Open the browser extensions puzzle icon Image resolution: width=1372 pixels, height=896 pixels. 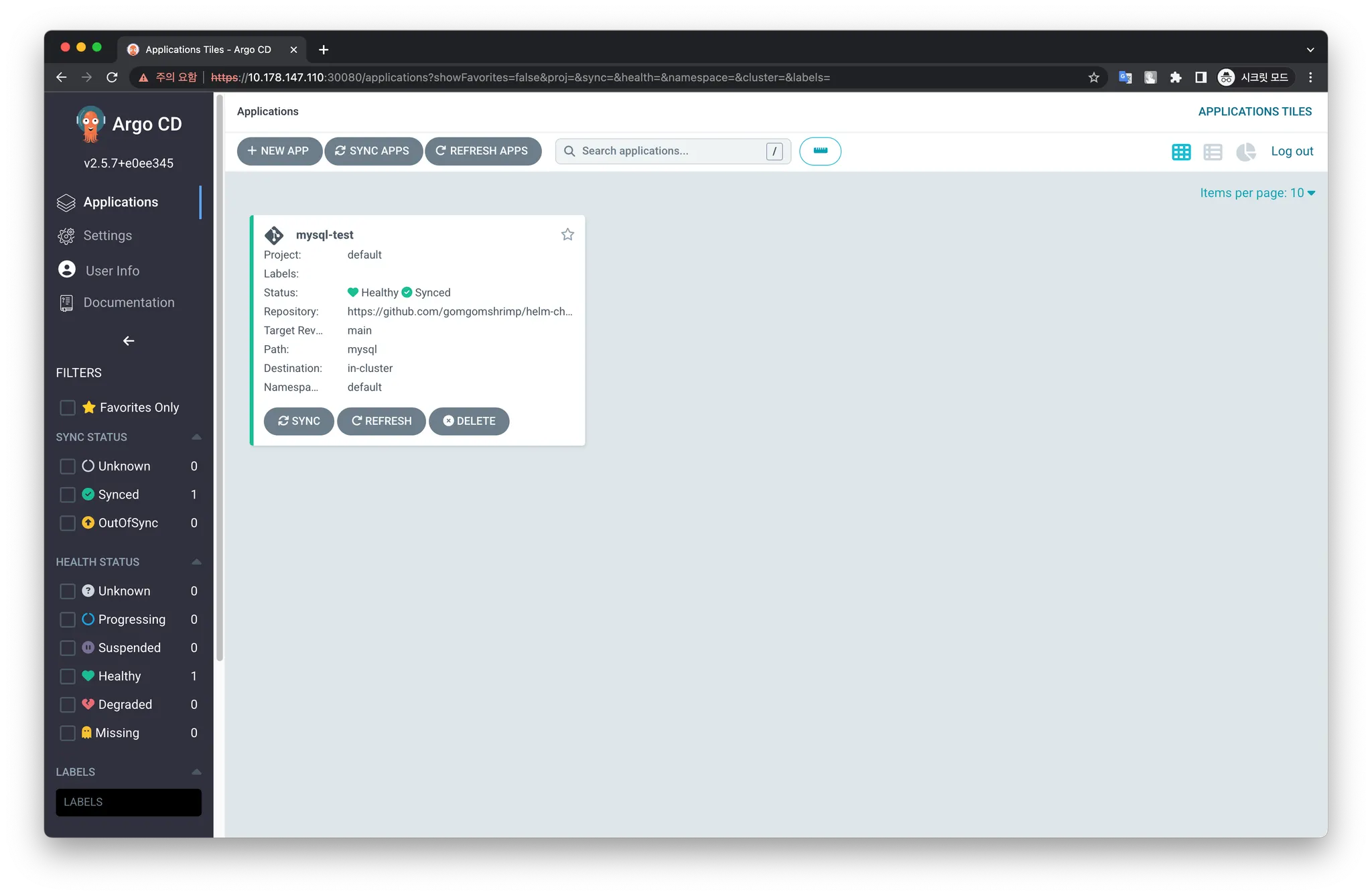(x=1176, y=78)
